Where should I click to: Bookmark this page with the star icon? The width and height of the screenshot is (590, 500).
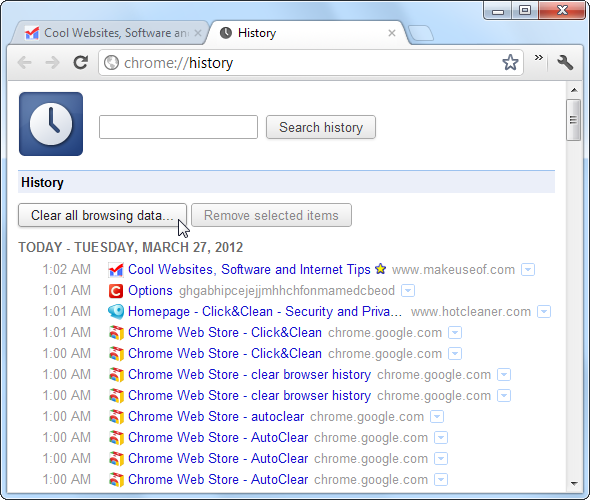tap(510, 62)
